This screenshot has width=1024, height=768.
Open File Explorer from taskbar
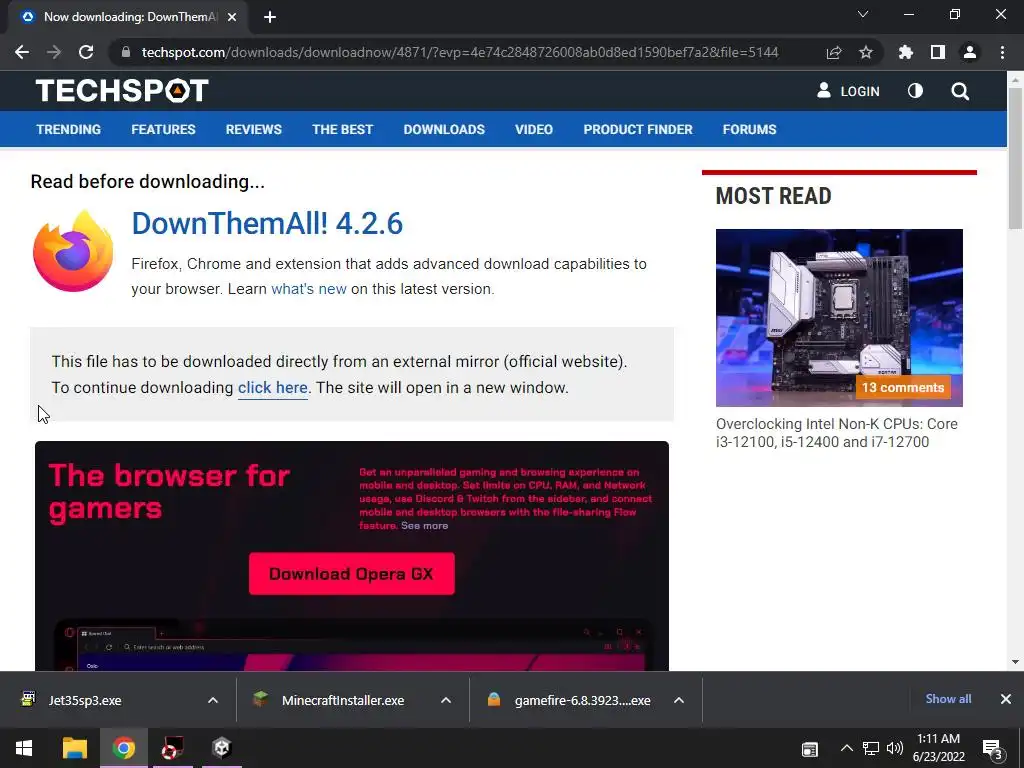point(74,748)
